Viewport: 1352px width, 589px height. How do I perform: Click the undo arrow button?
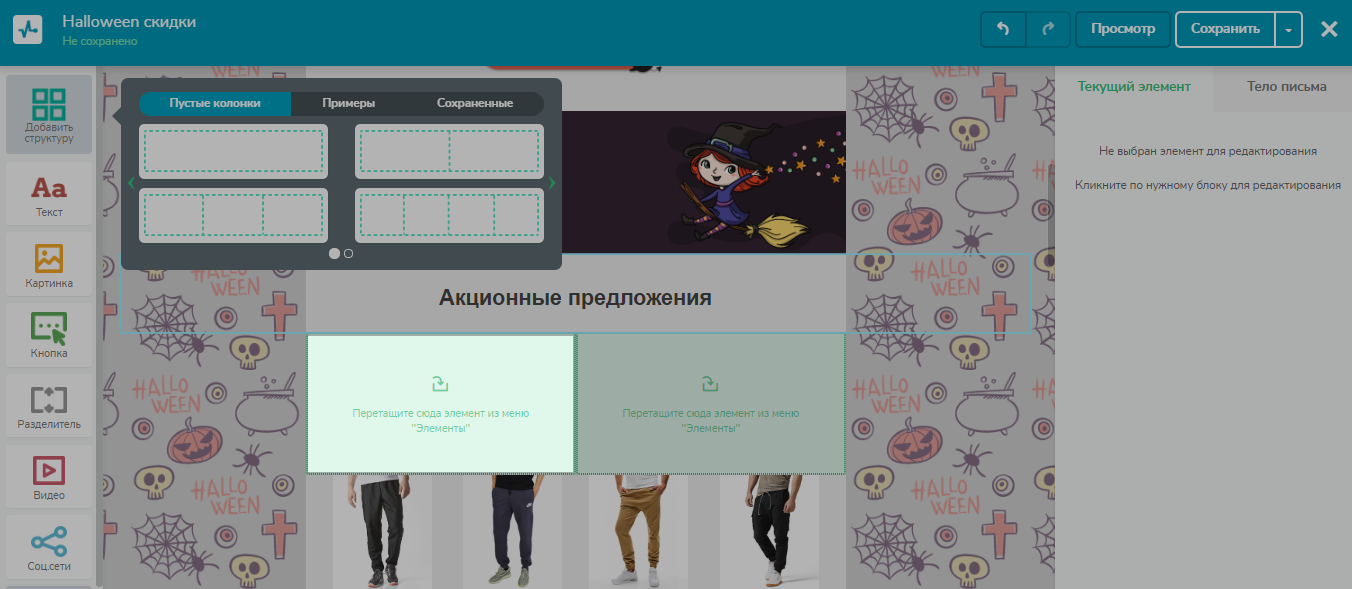(1003, 29)
